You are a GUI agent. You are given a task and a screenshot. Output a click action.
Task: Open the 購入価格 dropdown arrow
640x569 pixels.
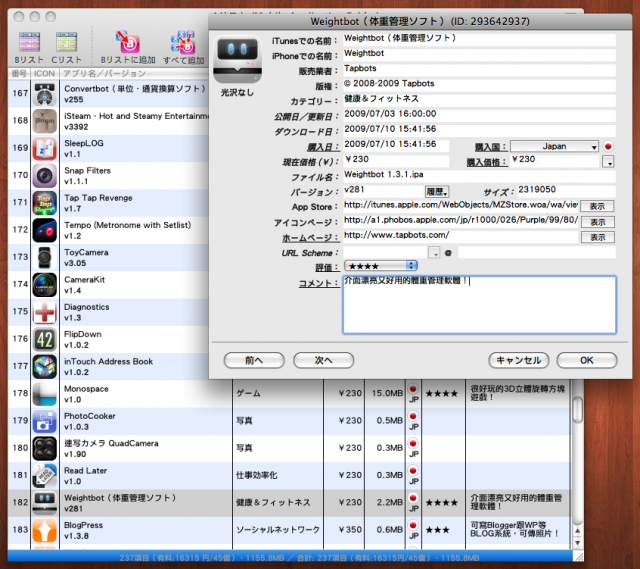pos(608,162)
